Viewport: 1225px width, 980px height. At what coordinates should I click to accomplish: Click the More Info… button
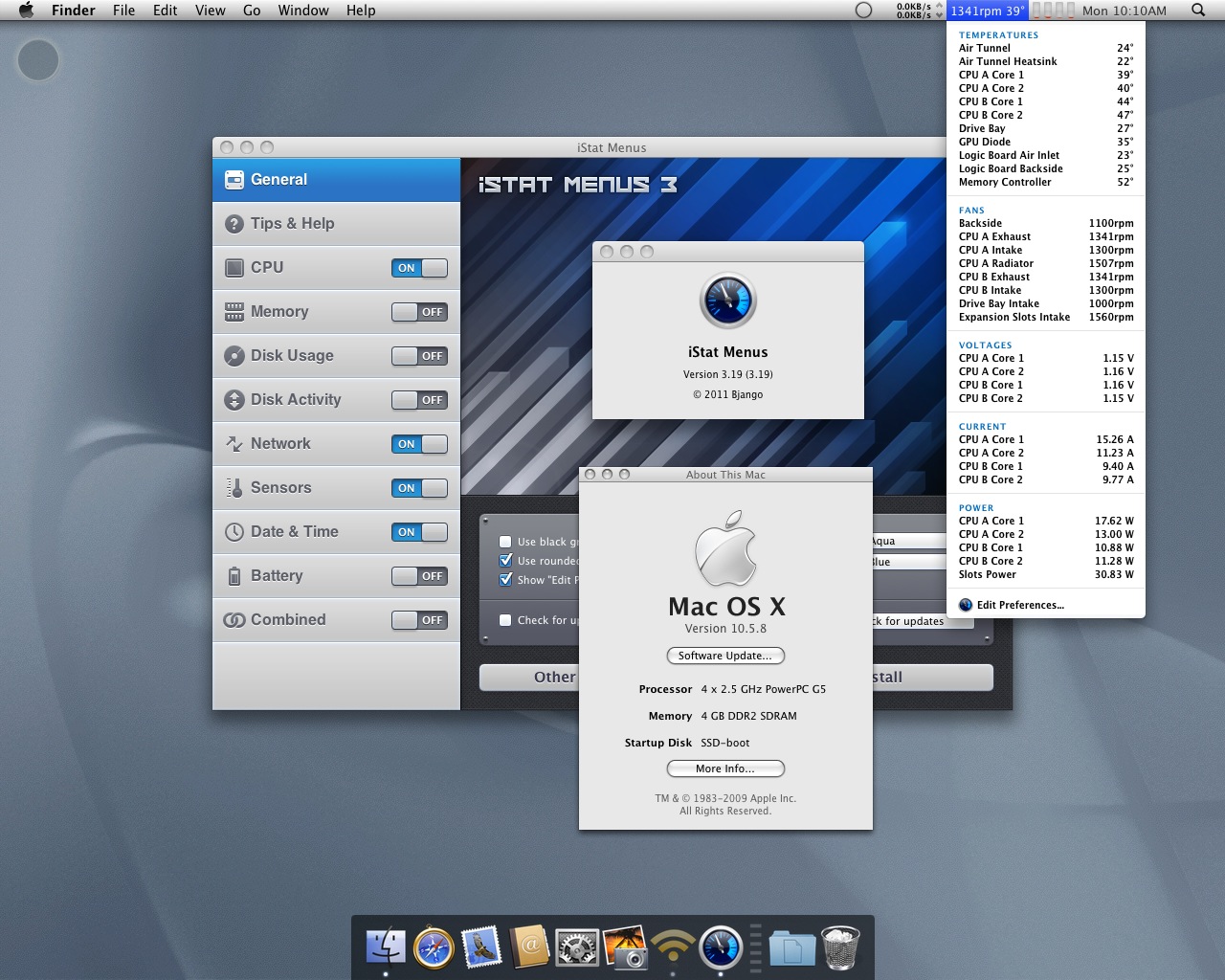click(x=725, y=768)
